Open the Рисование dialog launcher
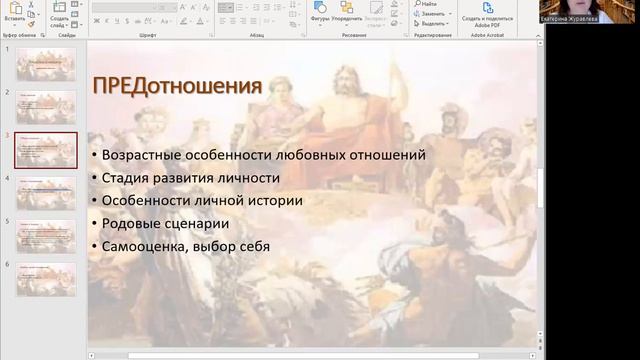This screenshot has height=360, width=640. tap(406, 36)
